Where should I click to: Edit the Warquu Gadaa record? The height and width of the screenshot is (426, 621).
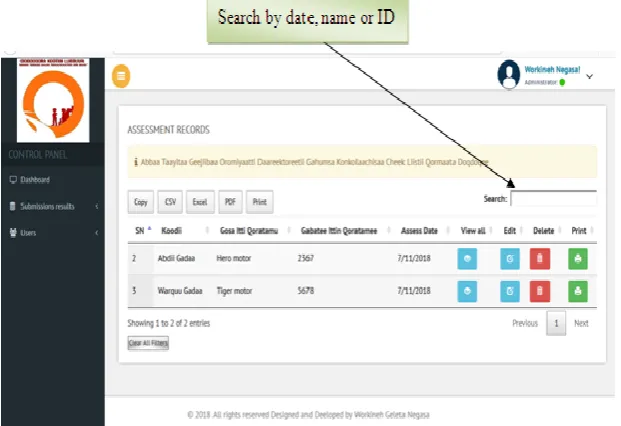point(510,291)
